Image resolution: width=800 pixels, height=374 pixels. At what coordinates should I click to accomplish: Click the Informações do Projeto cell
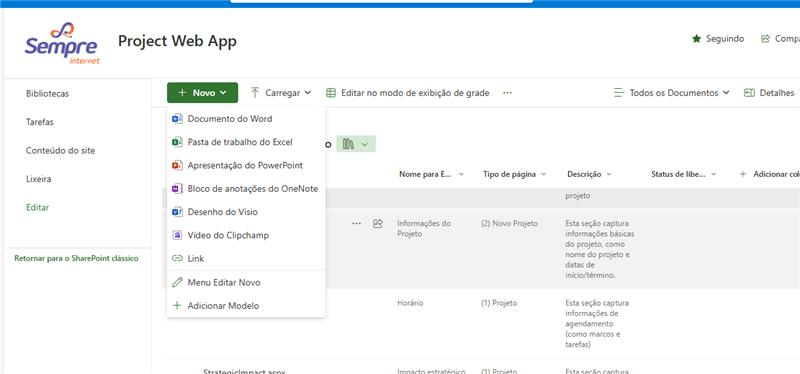[x=424, y=229]
